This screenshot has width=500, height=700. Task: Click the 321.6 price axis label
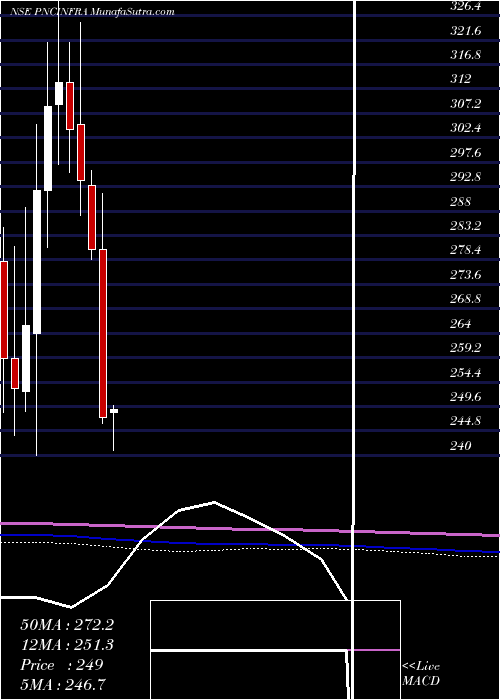pos(466,31)
